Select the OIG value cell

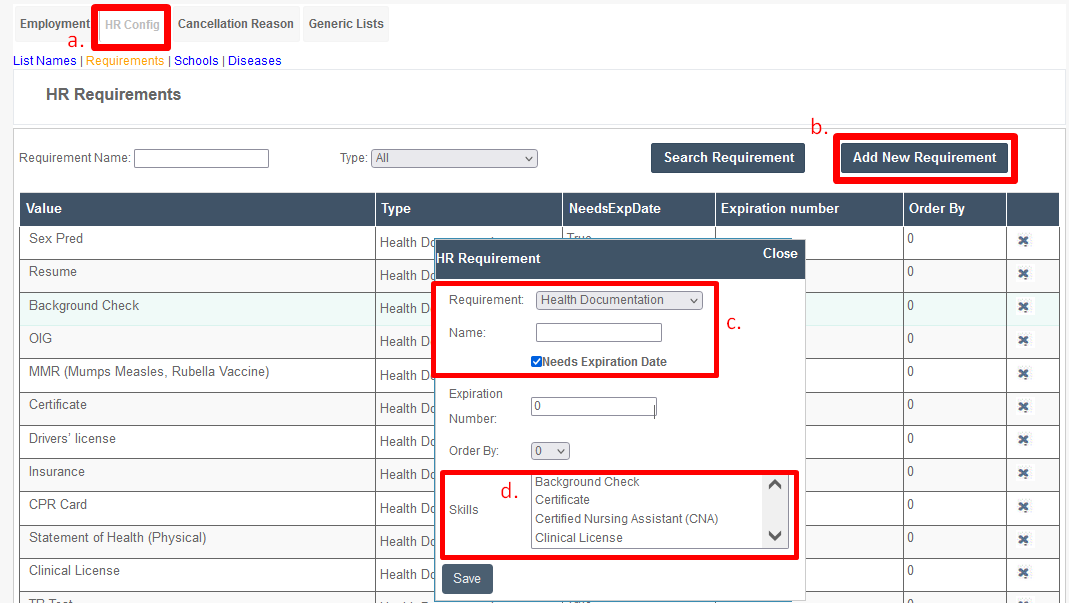pos(198,342)
